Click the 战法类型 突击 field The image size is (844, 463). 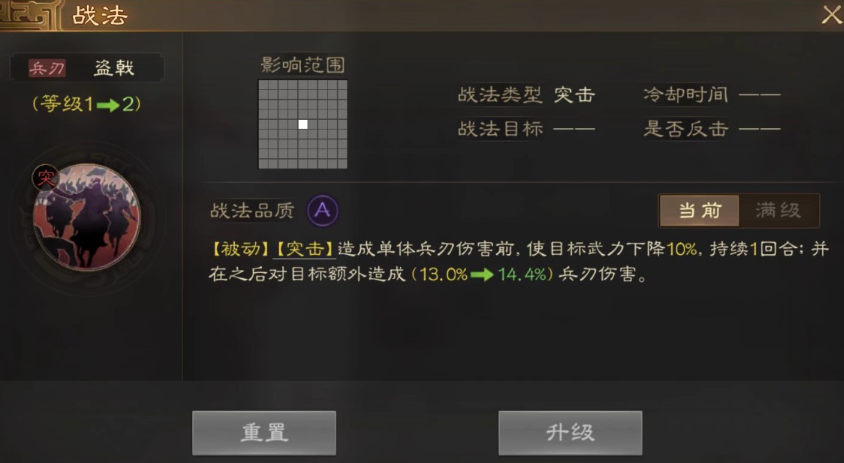pyautogui.click(x=526, y=95)
